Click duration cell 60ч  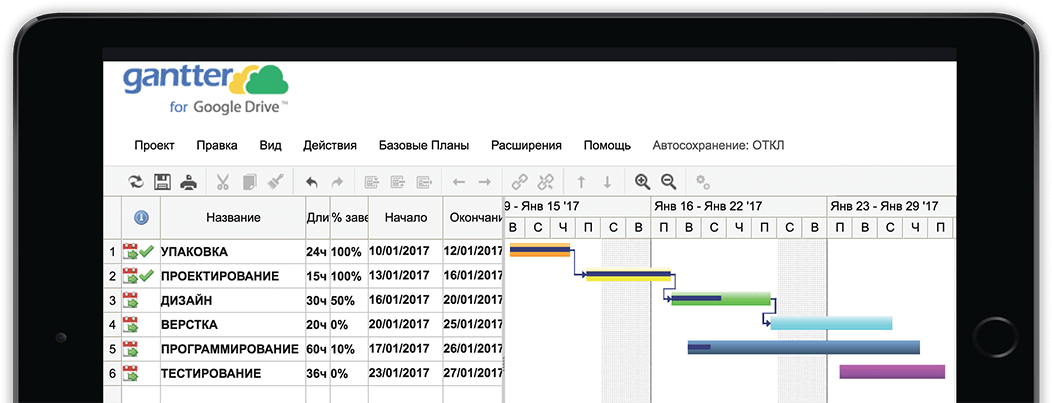[x=316, y=349]
